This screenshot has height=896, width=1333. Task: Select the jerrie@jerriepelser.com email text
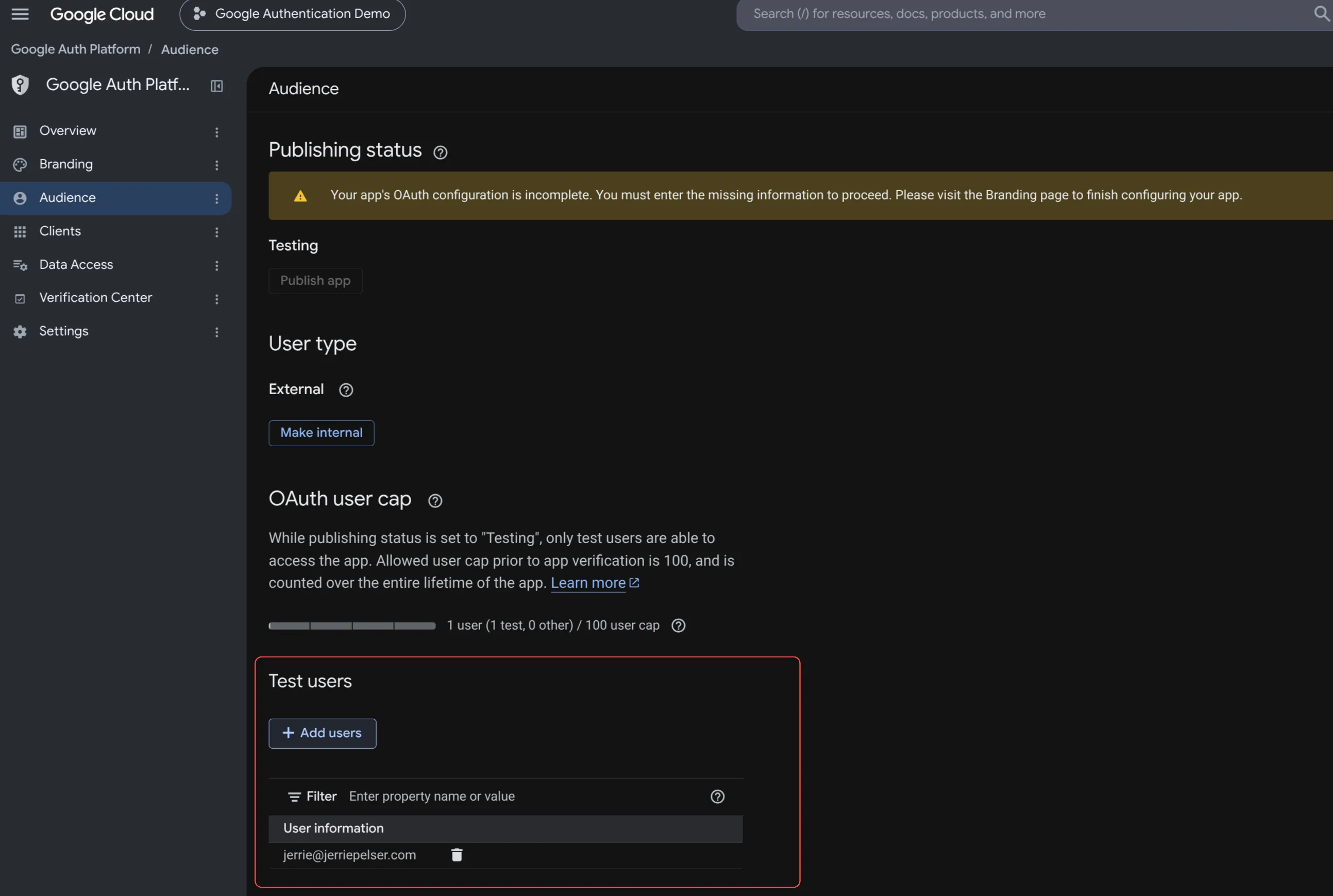tap(350, 855)
